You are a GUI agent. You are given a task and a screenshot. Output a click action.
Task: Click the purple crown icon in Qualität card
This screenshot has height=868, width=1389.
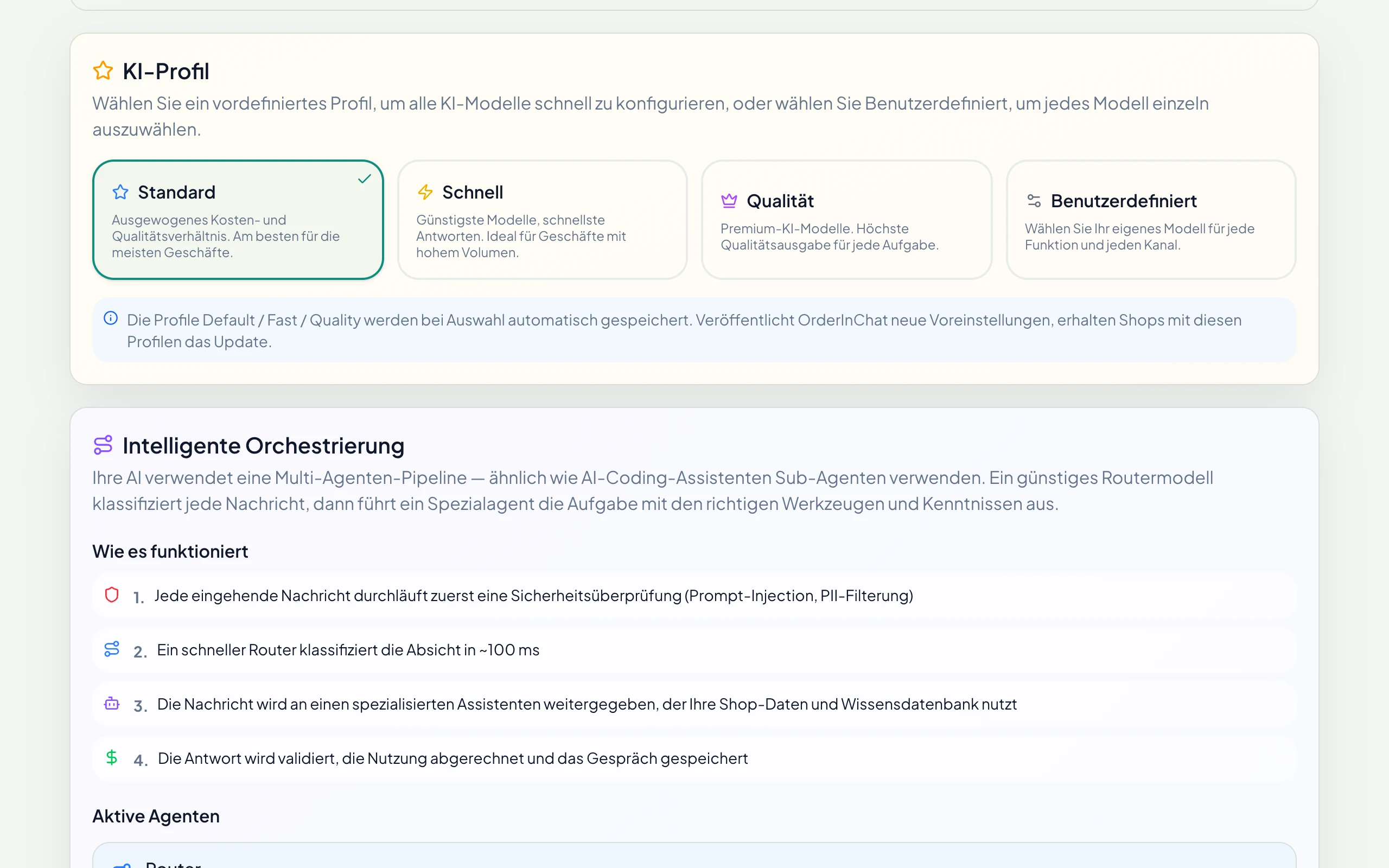pos(729,200)
